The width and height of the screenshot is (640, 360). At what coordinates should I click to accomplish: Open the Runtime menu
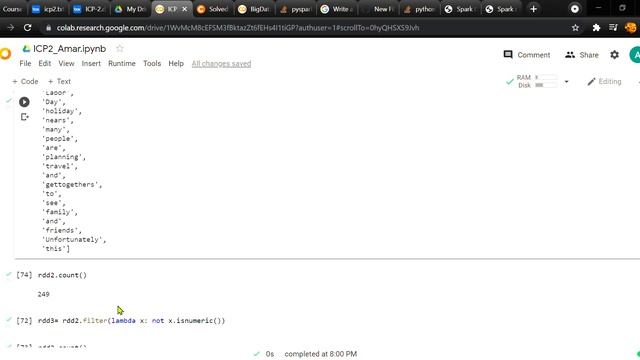[122, 63]
